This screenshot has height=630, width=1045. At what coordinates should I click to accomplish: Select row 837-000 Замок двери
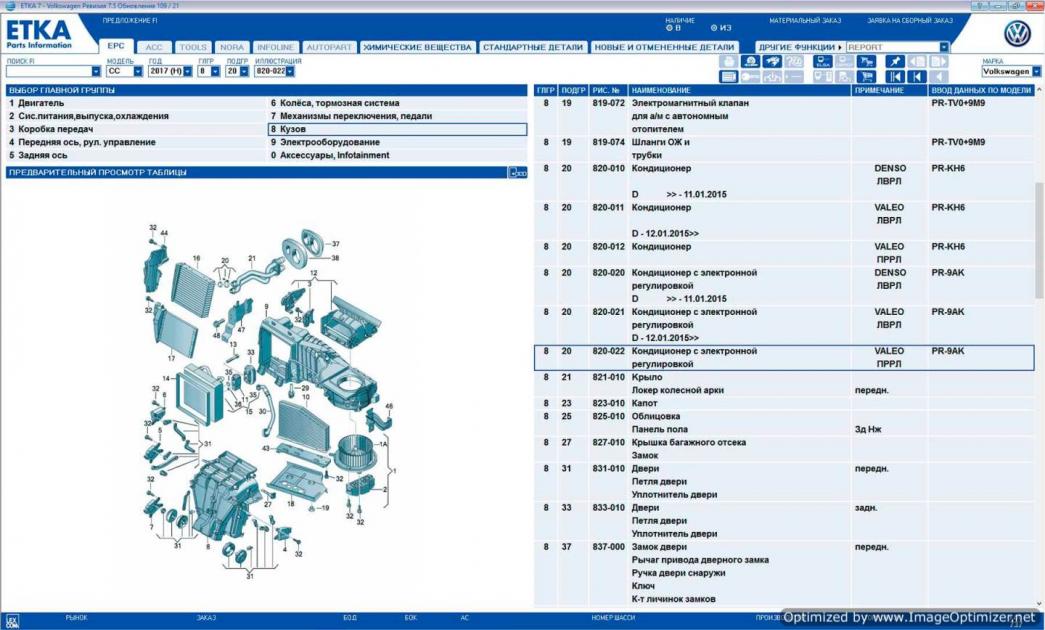pos(784,573)
